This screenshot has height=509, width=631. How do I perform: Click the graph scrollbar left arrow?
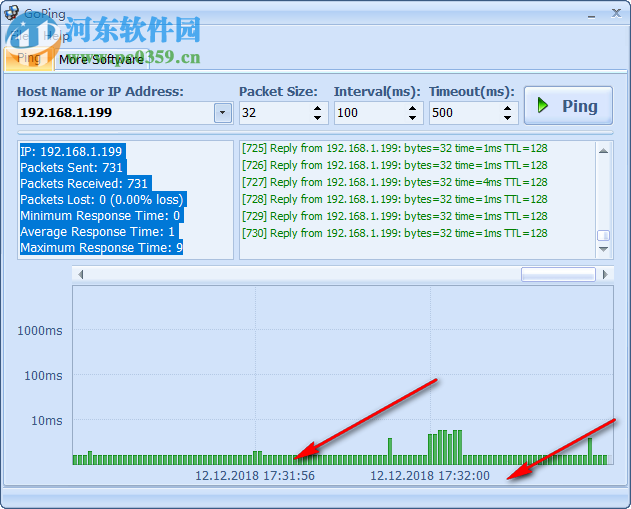[80, 274]
